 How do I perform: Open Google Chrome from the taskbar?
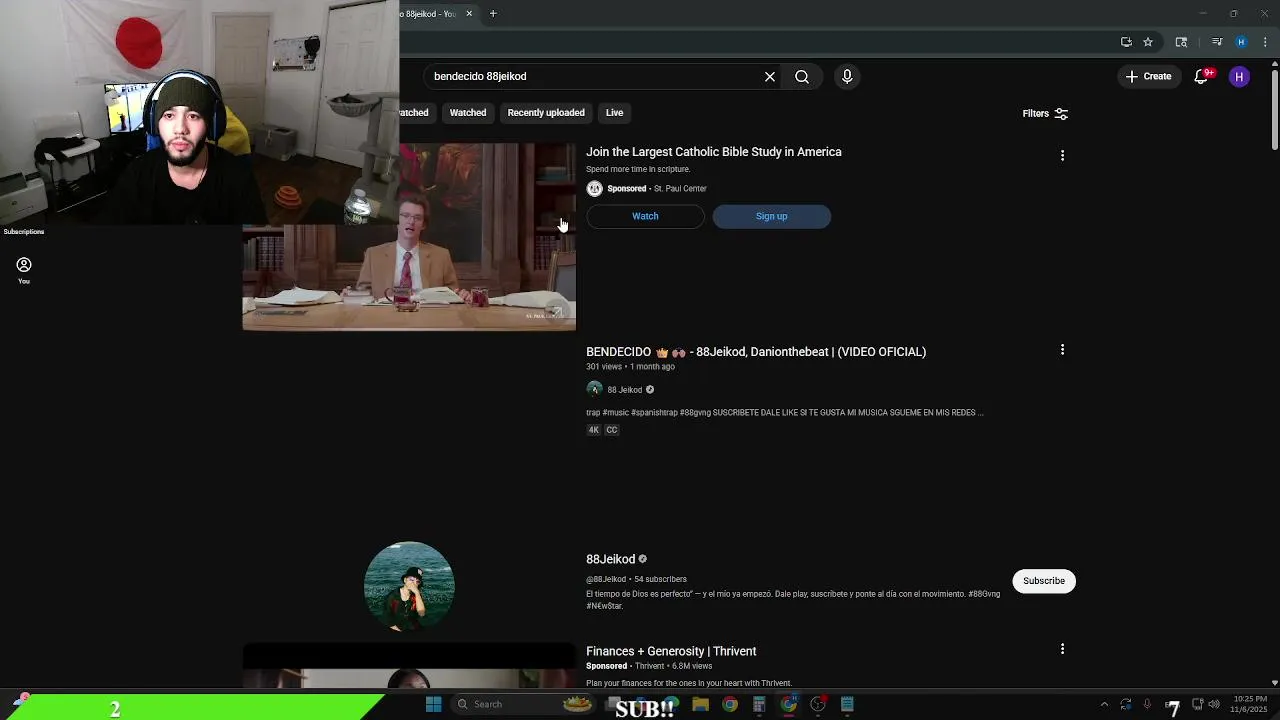(x=730, y=704)
